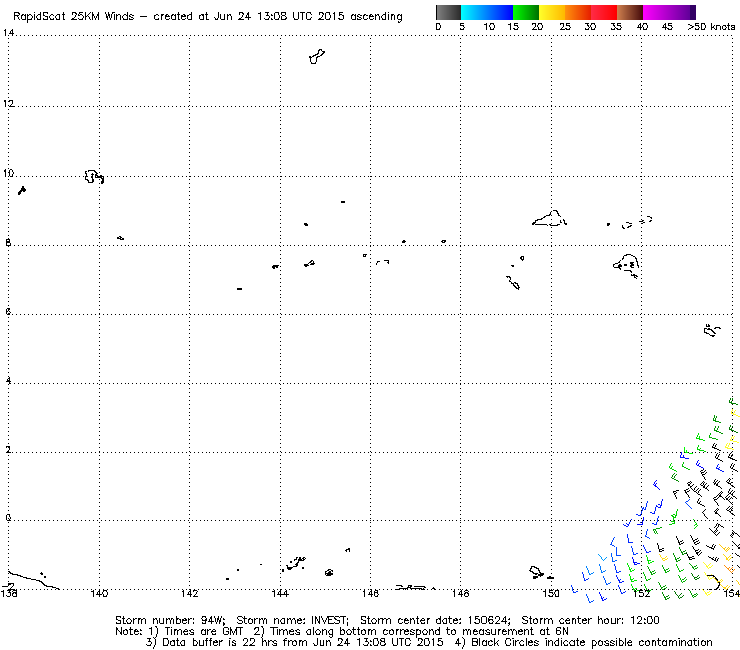Viewport: 740px width, 650px height.
Task: Click the 'Storm number: 94W' text
Action: pos(170,620)
